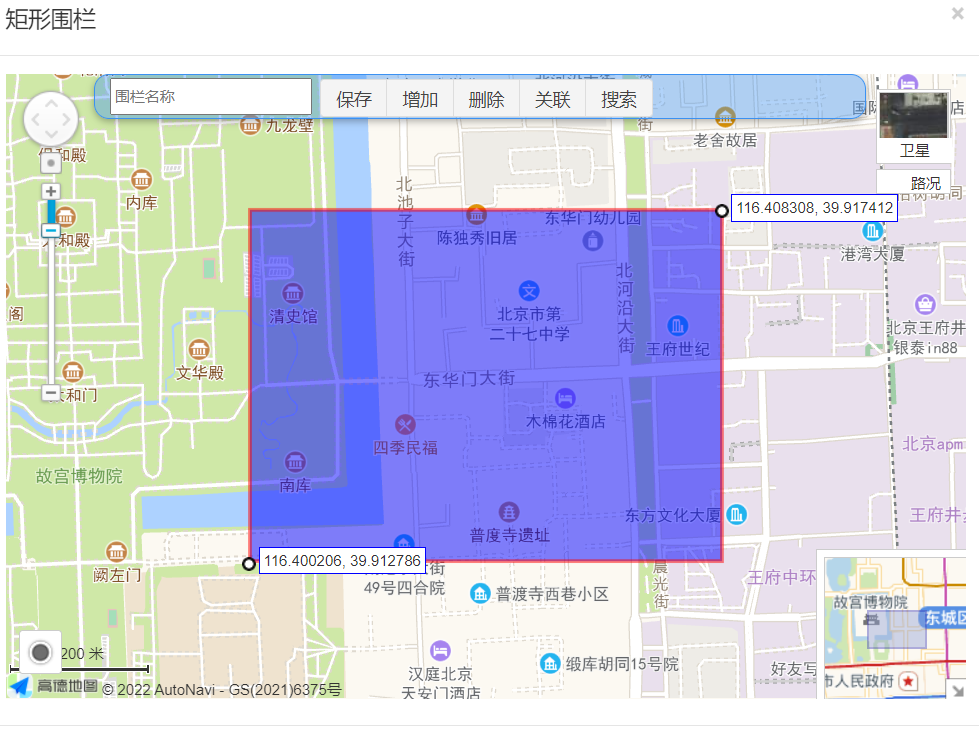
Task: Switch to 卫星 satellite view thumbnail
Action: [x=914, y=125]
